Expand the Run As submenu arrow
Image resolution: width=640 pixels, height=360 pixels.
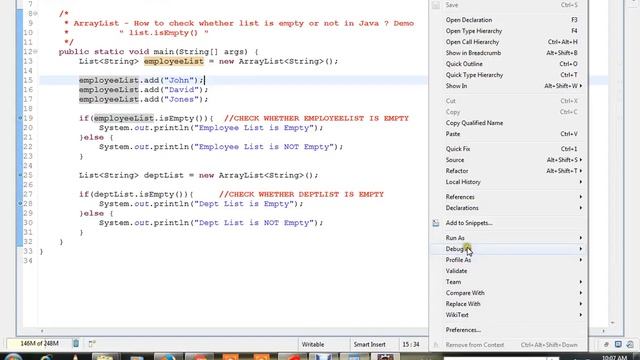click(x=580, y=238)
